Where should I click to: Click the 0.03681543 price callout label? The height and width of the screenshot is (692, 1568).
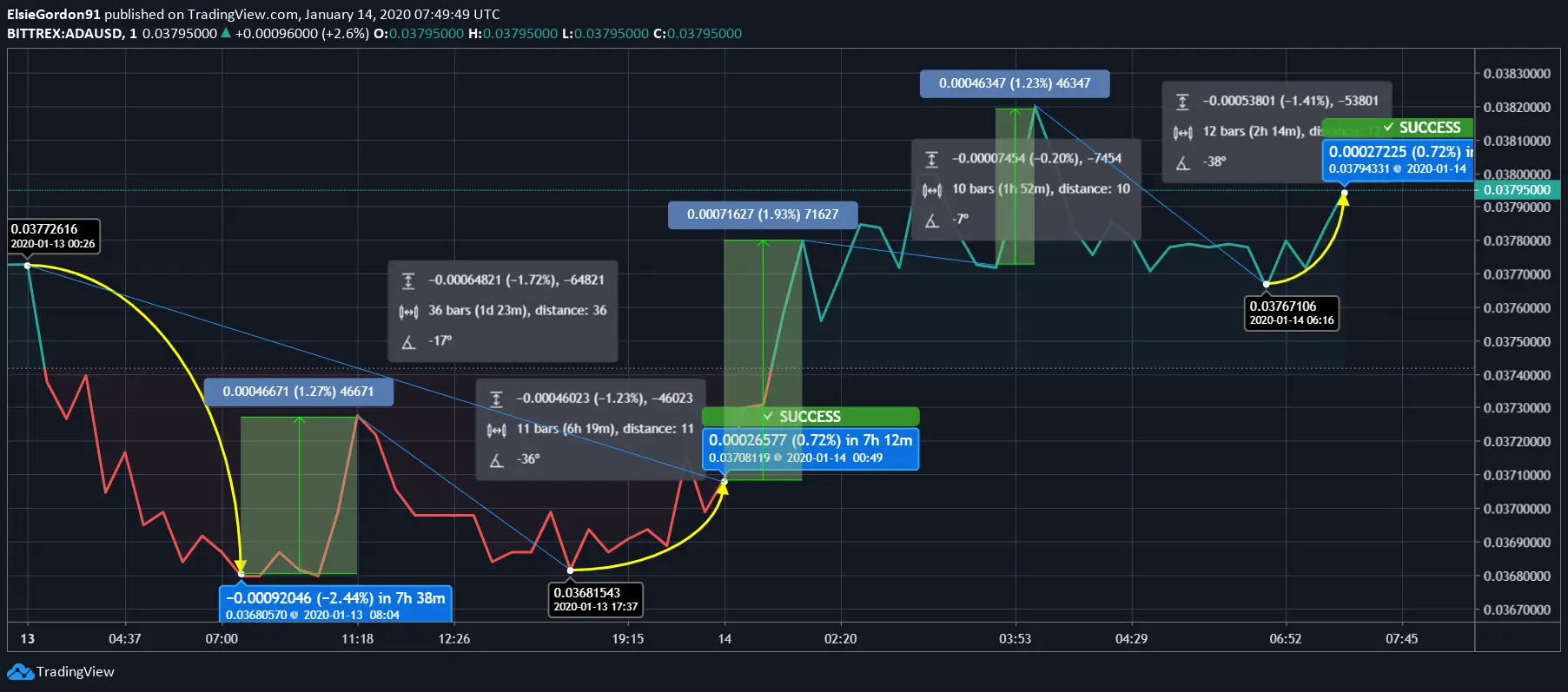pyautogui.click(x=596, y=599)
